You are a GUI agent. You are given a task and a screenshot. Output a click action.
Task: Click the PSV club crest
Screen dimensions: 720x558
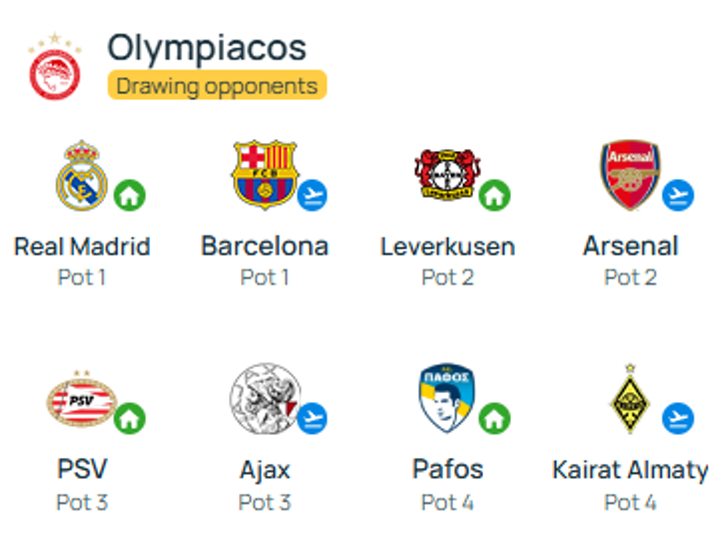[81, 400]
